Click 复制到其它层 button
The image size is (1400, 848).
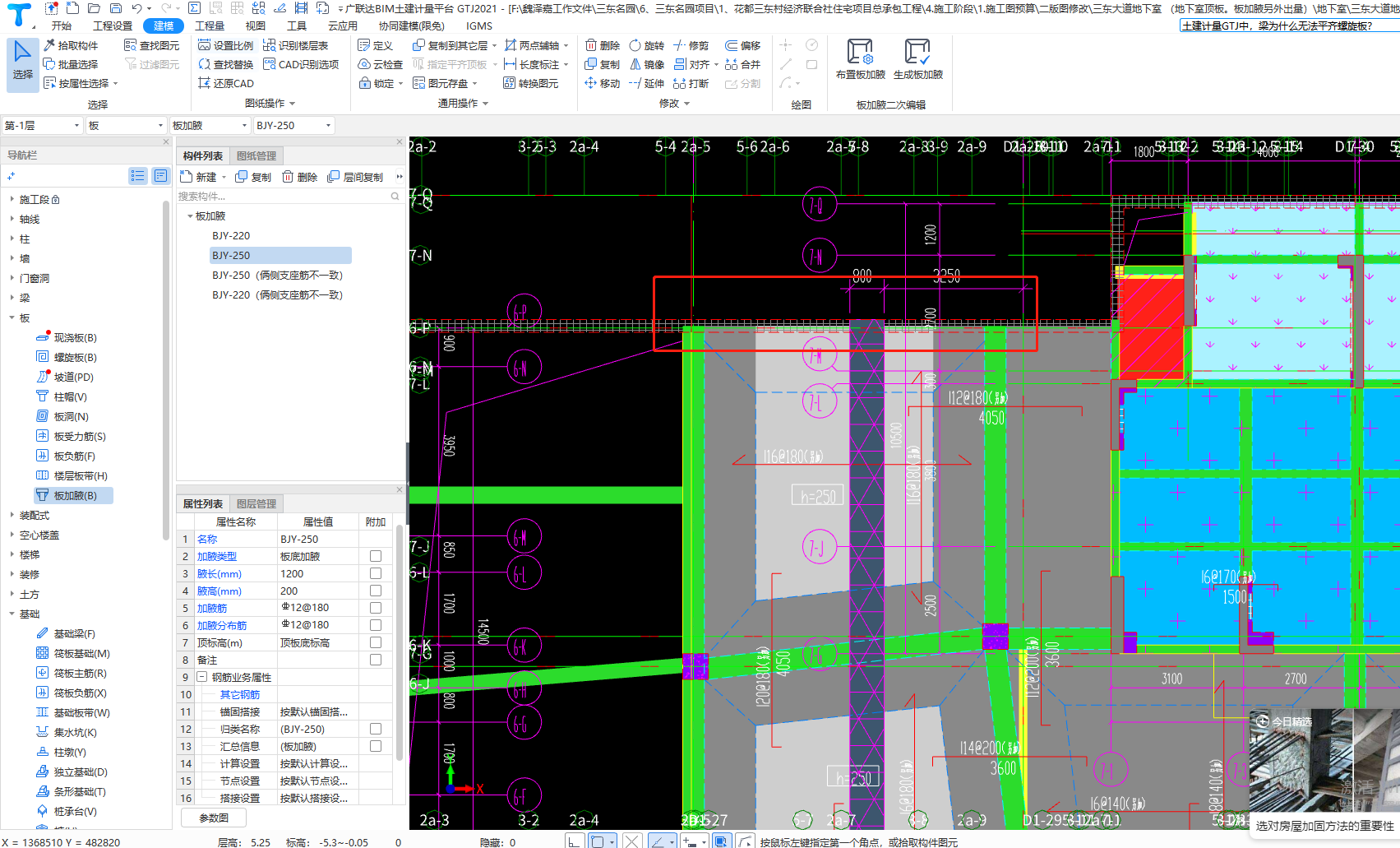tap(454, 45)
